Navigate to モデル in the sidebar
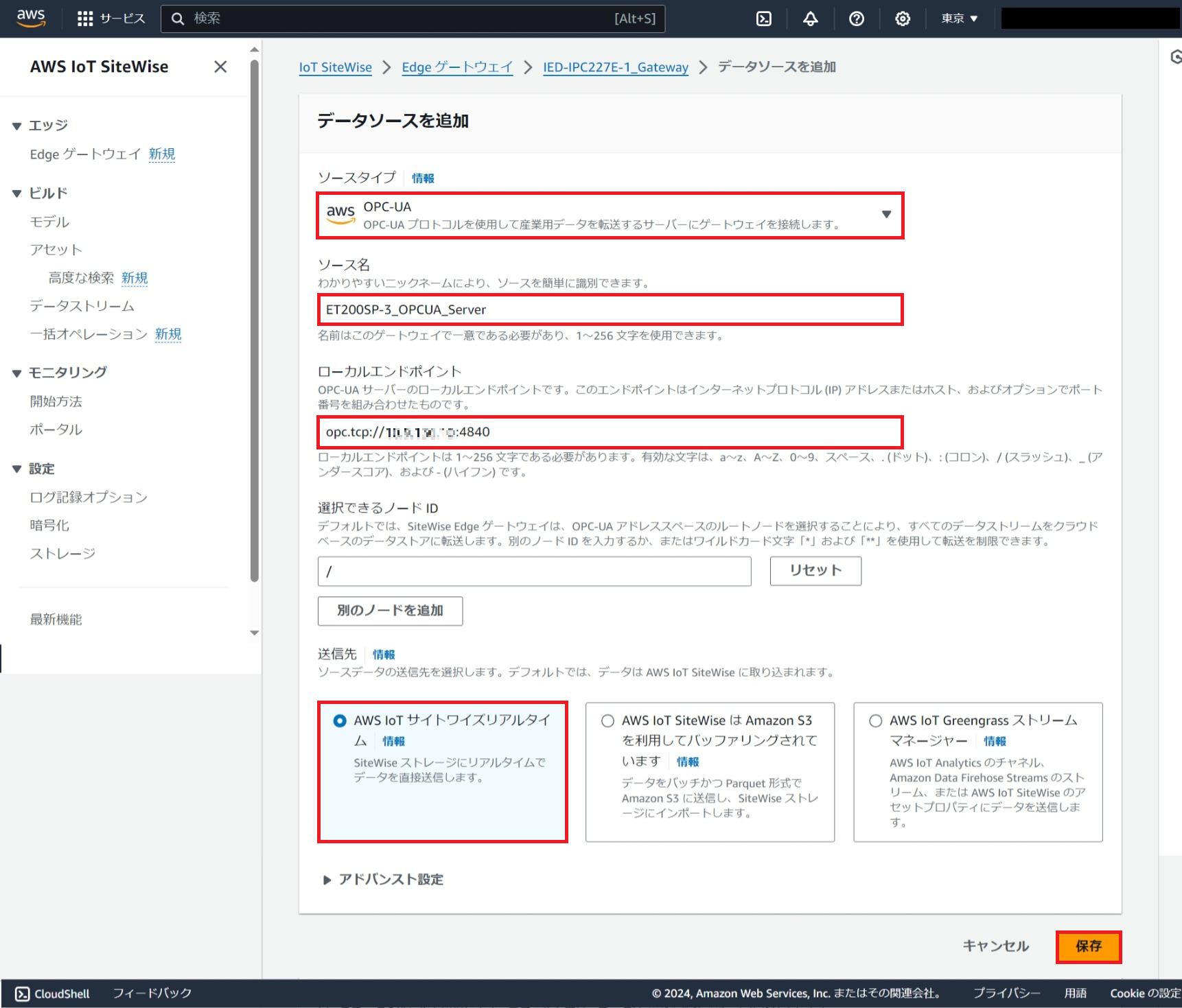The height and width of the screenshot is (1008, 1182). 49,221
